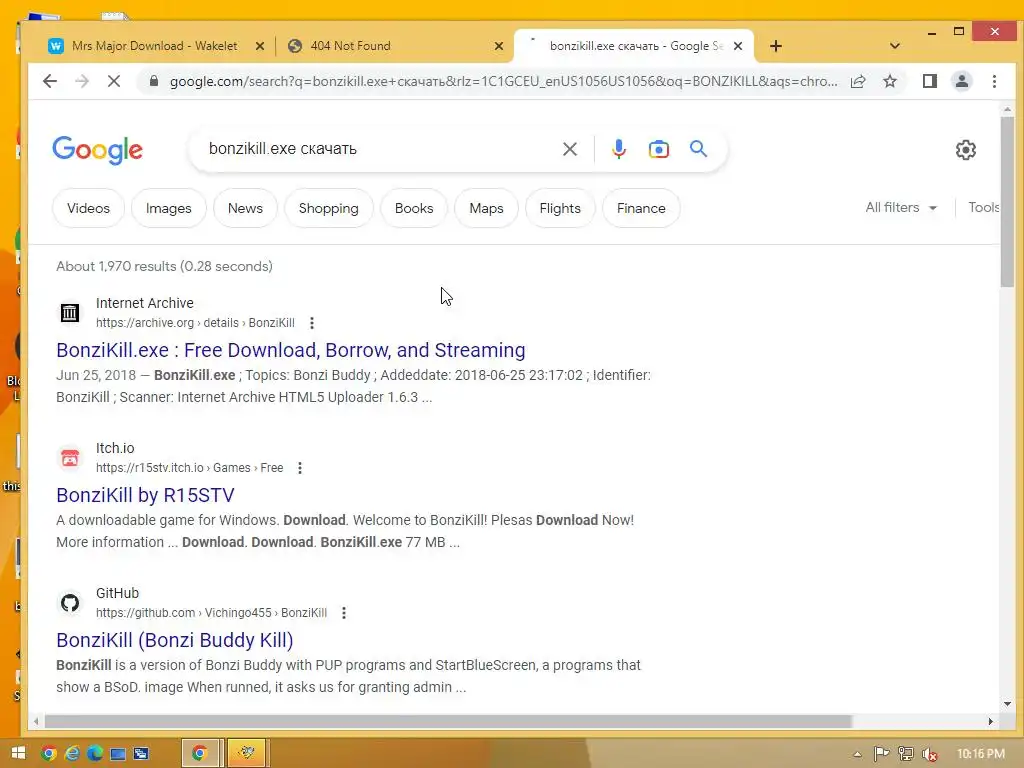This screenshot has height=768, width=1024.
Task: Filter results by Images
Action: 168,208
